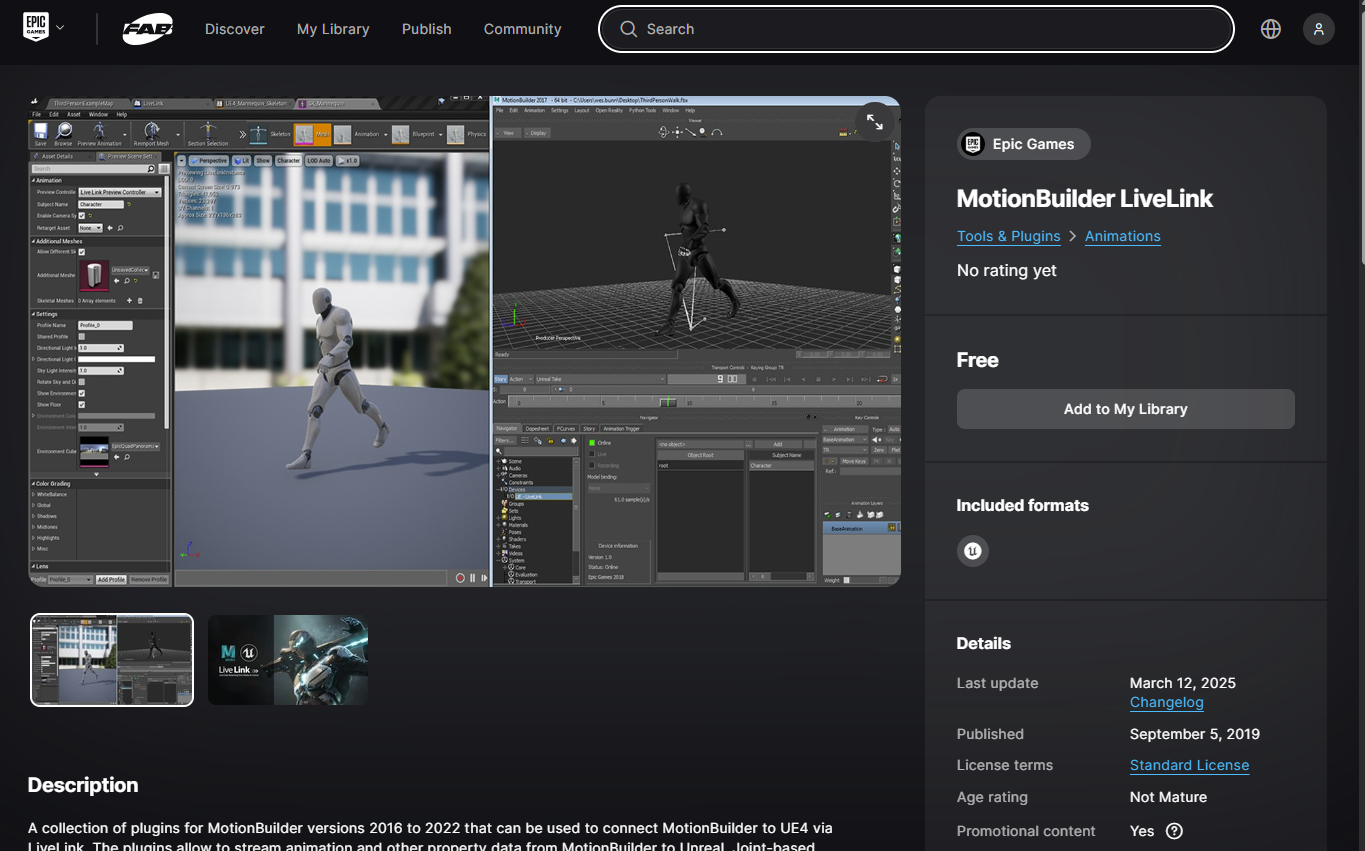Expand the Retarget Asset None dropdown
Image resolution: width=1365 pixels, height=851 pixels.
(x=91, y=227)
